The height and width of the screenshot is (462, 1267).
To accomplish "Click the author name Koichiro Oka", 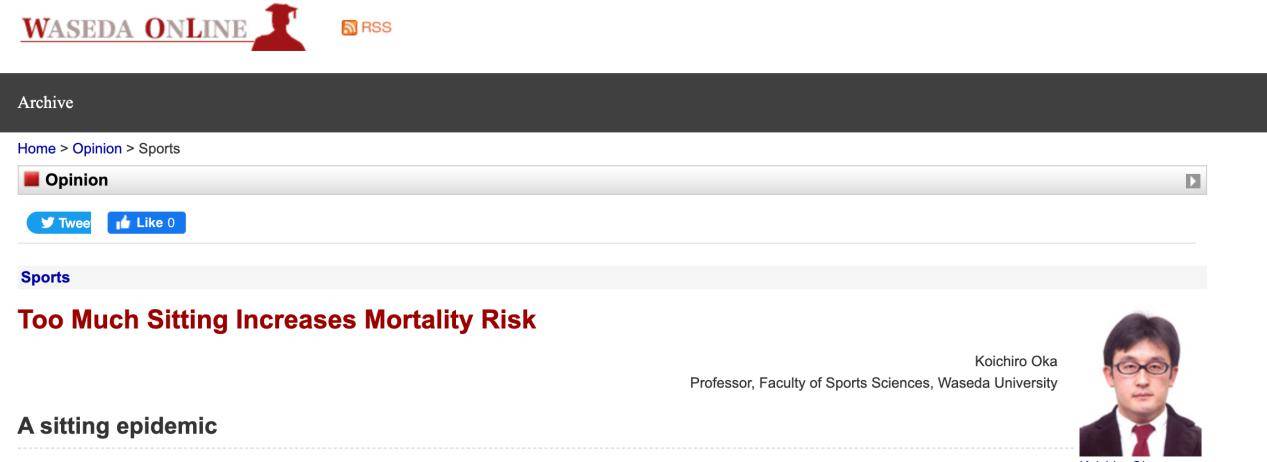I will [x=1016, y=361].
